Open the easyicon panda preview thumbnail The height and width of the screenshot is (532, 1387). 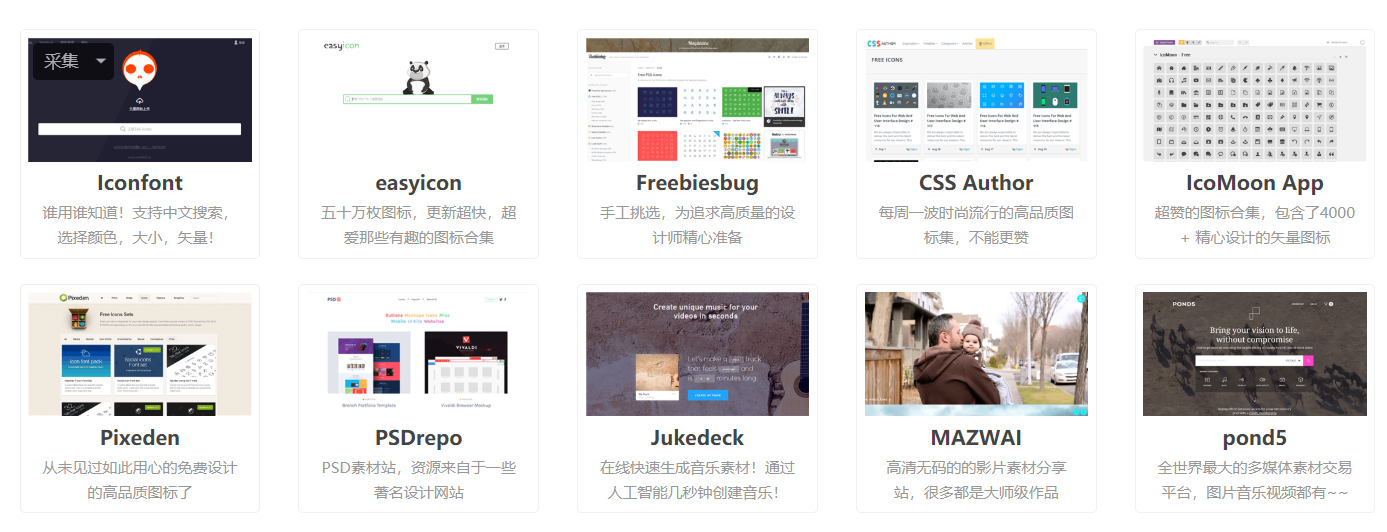pos(418,100)
